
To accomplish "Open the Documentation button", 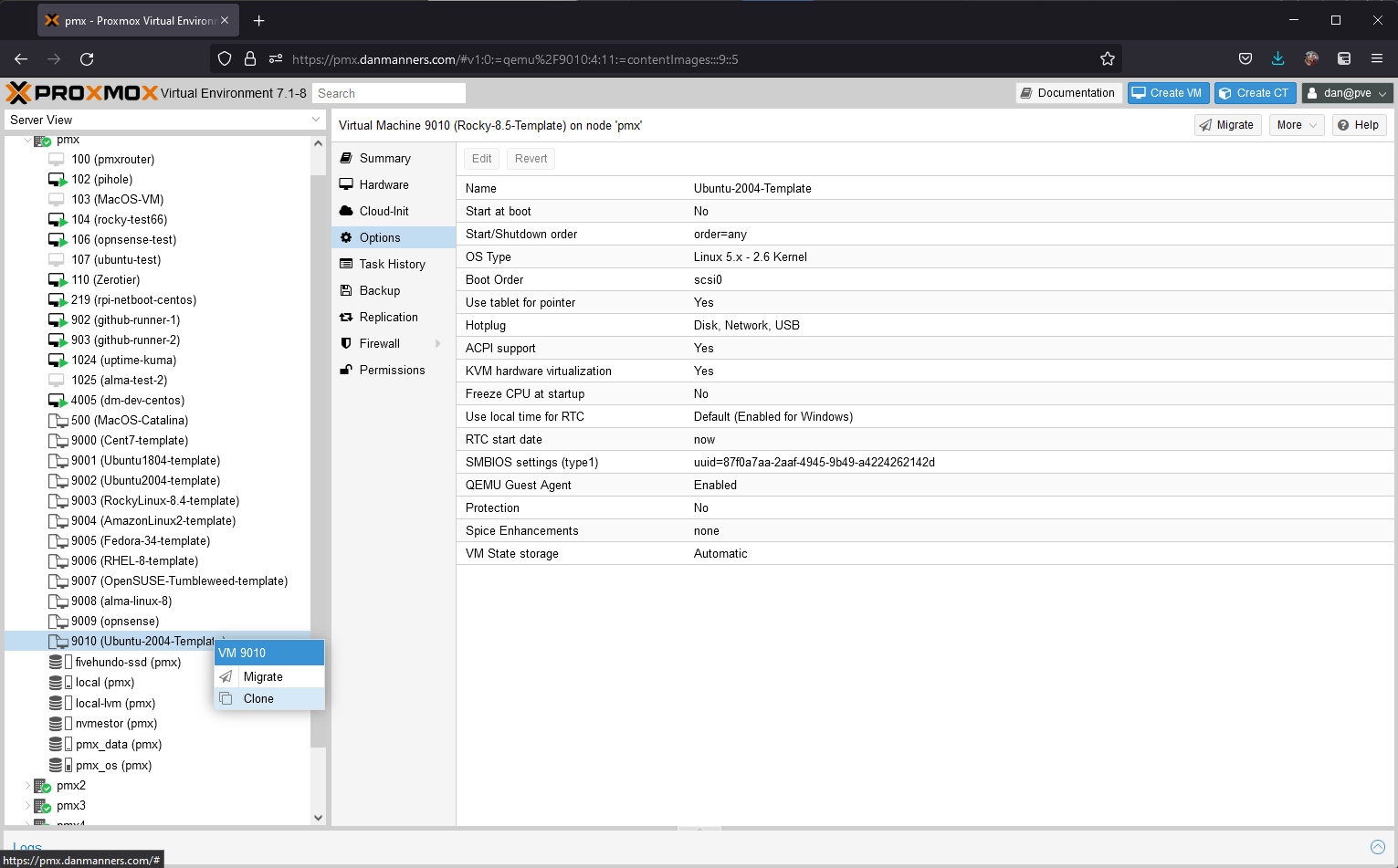I will (x=1067, y=93).
